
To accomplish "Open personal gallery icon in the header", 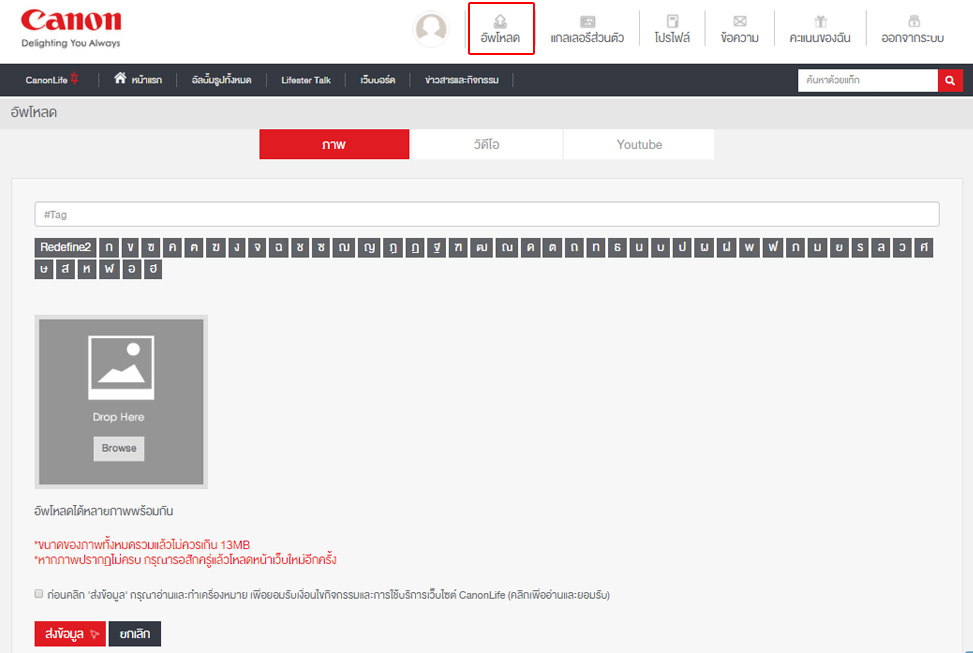I will 587,21.
